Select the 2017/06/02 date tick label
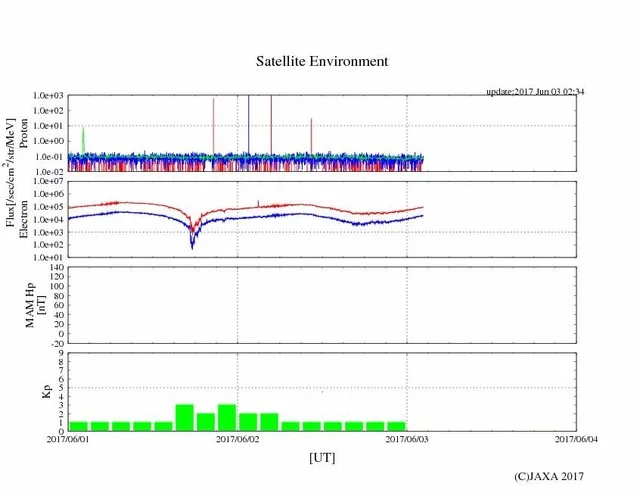This screenshot has width=640, height=496. [x=237, y=439]
